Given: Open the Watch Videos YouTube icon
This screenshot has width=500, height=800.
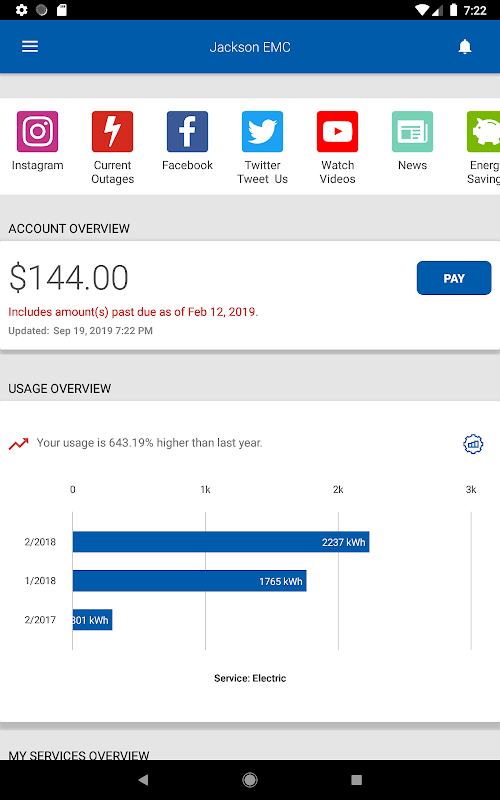Looking at the screenshot, I should pyautogui.click(x=337, y=132).
